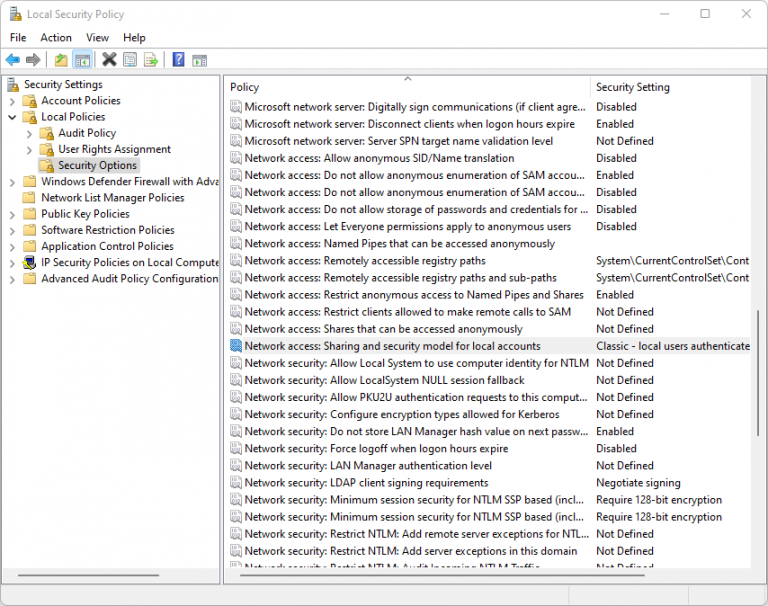Image resolution: width=768 pixels, height=606 pixels.
Task: Collapse the Local Policies tree node
Action: pos(13,118)
